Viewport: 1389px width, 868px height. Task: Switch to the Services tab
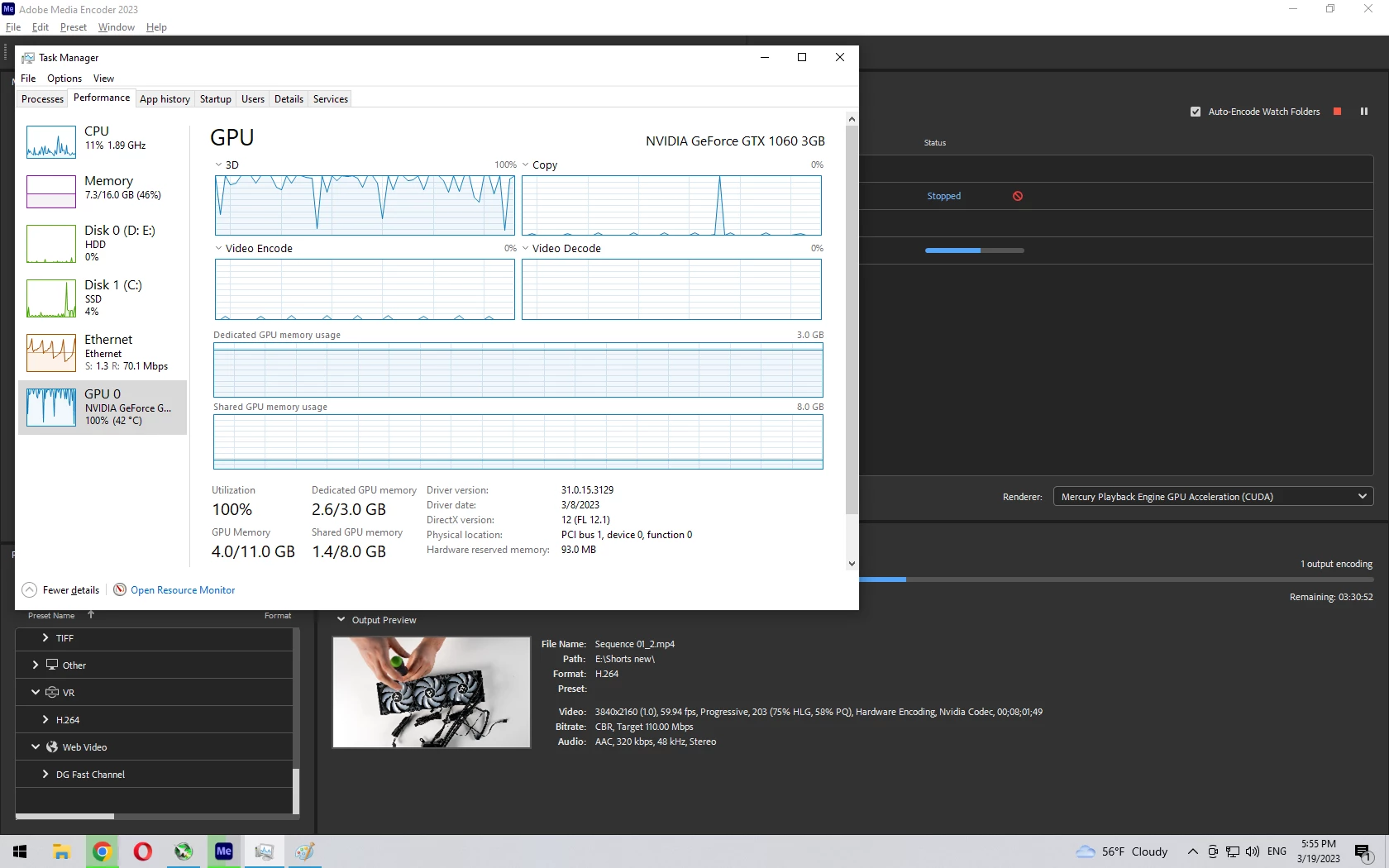click(331, 99)
